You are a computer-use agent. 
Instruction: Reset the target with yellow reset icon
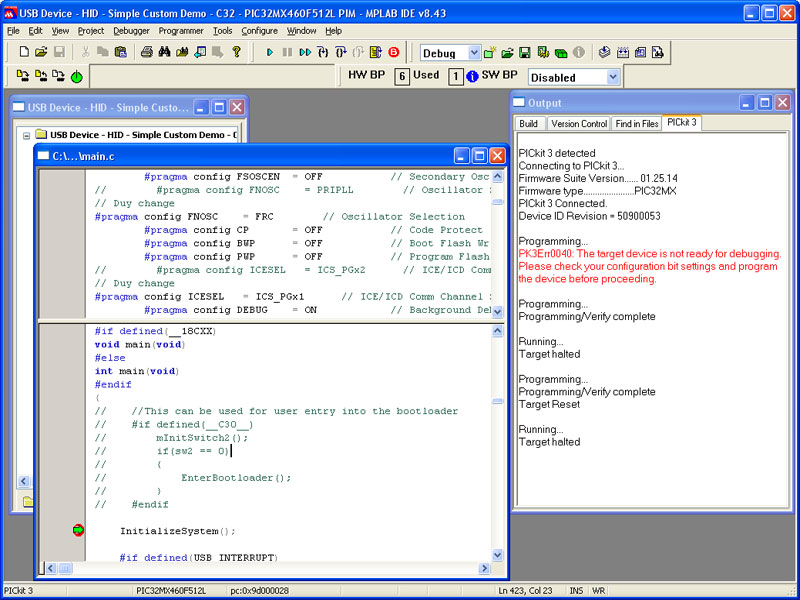(x=376, y=52)
